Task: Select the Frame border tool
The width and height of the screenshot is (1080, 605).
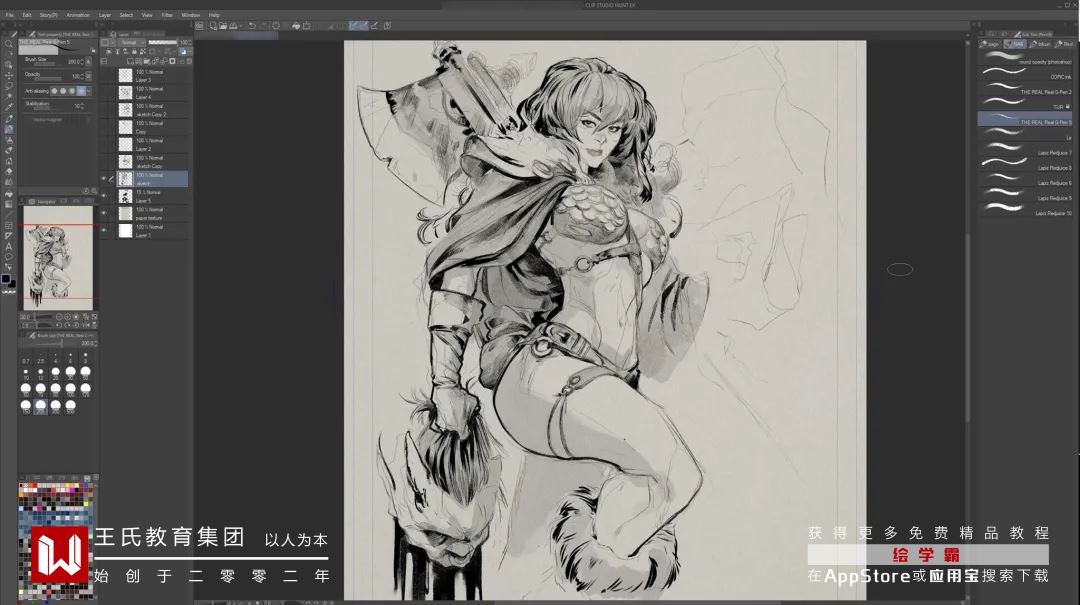Action: (x=8, y=225)
